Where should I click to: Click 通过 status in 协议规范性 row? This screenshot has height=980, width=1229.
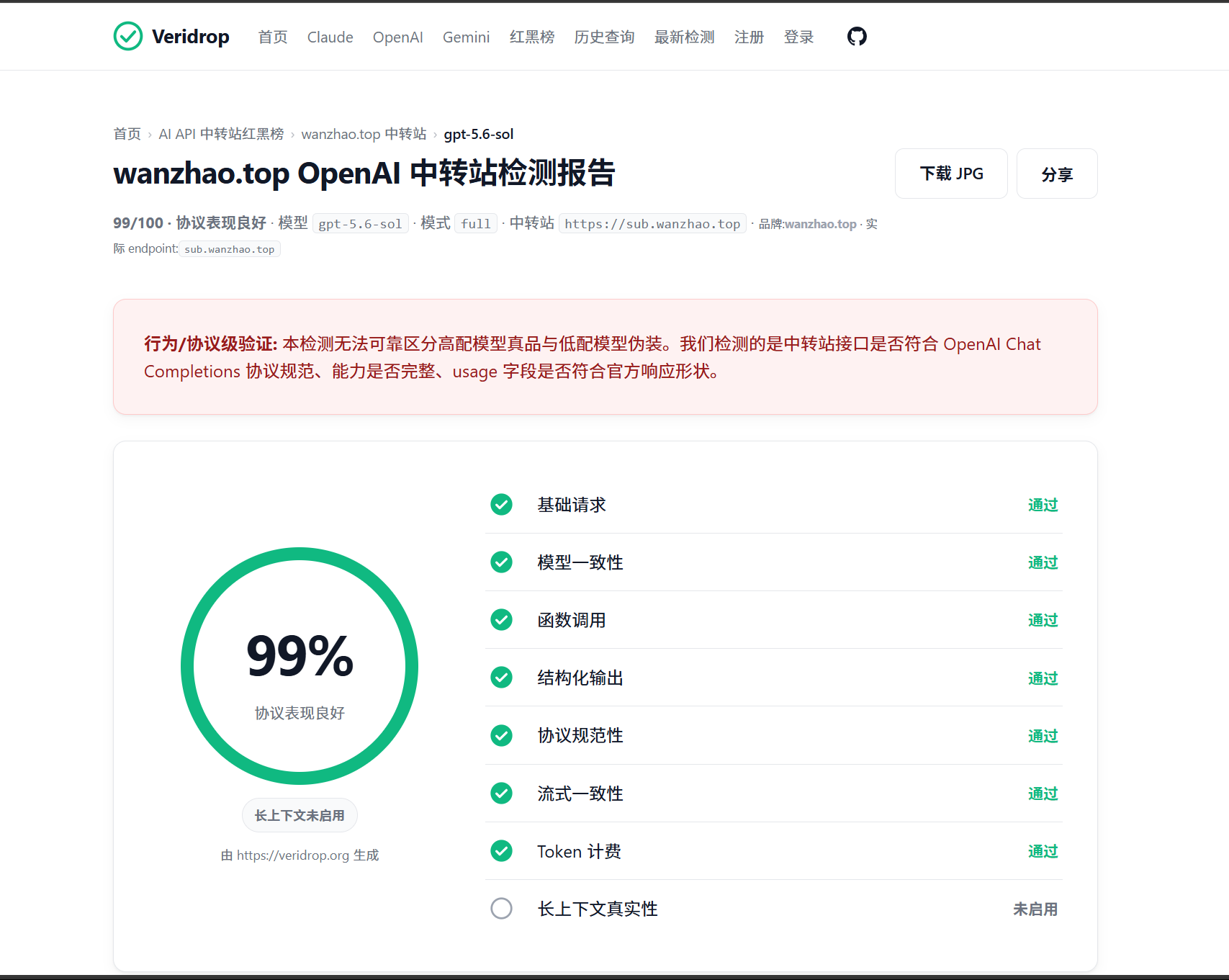tap(1043, 736)
